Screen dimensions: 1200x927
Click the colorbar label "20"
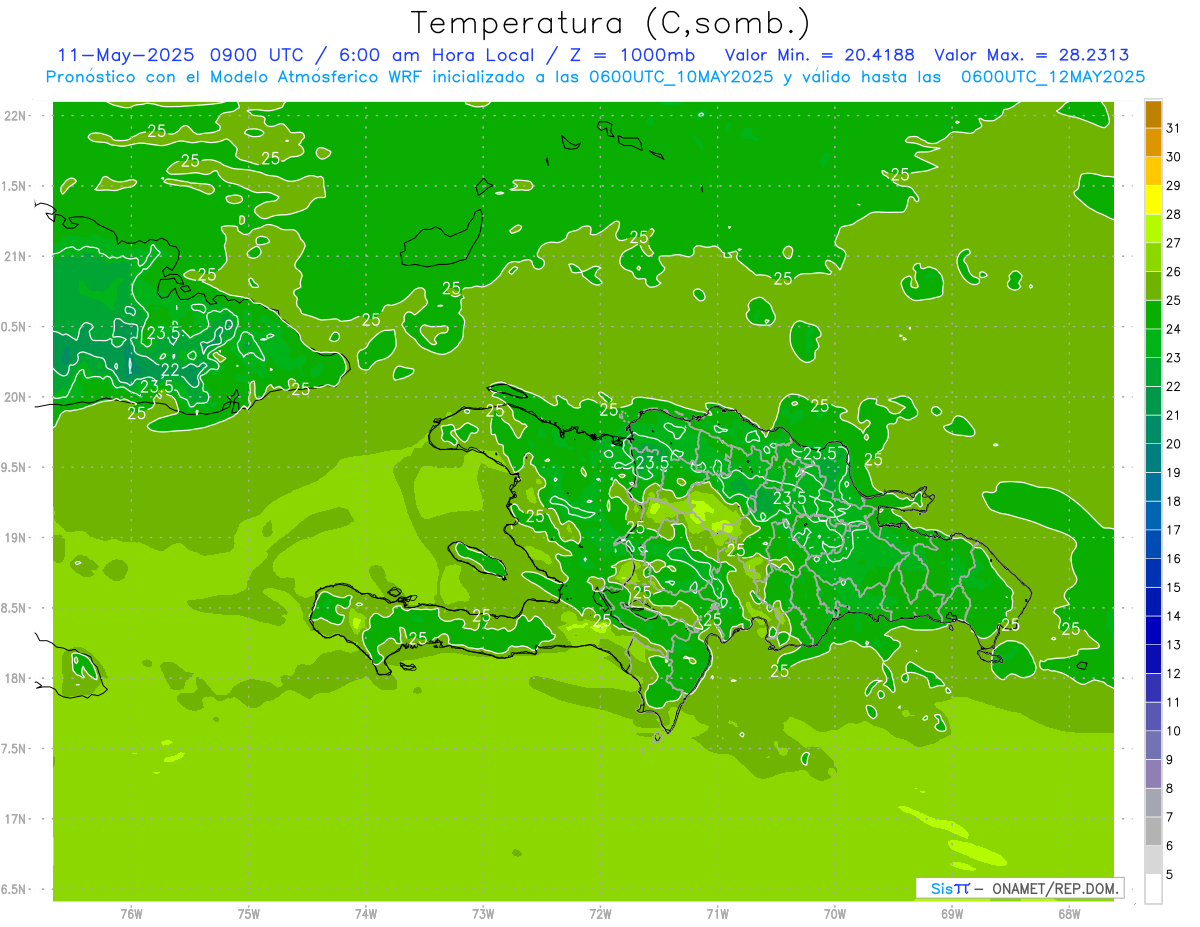click(1173, 444)
